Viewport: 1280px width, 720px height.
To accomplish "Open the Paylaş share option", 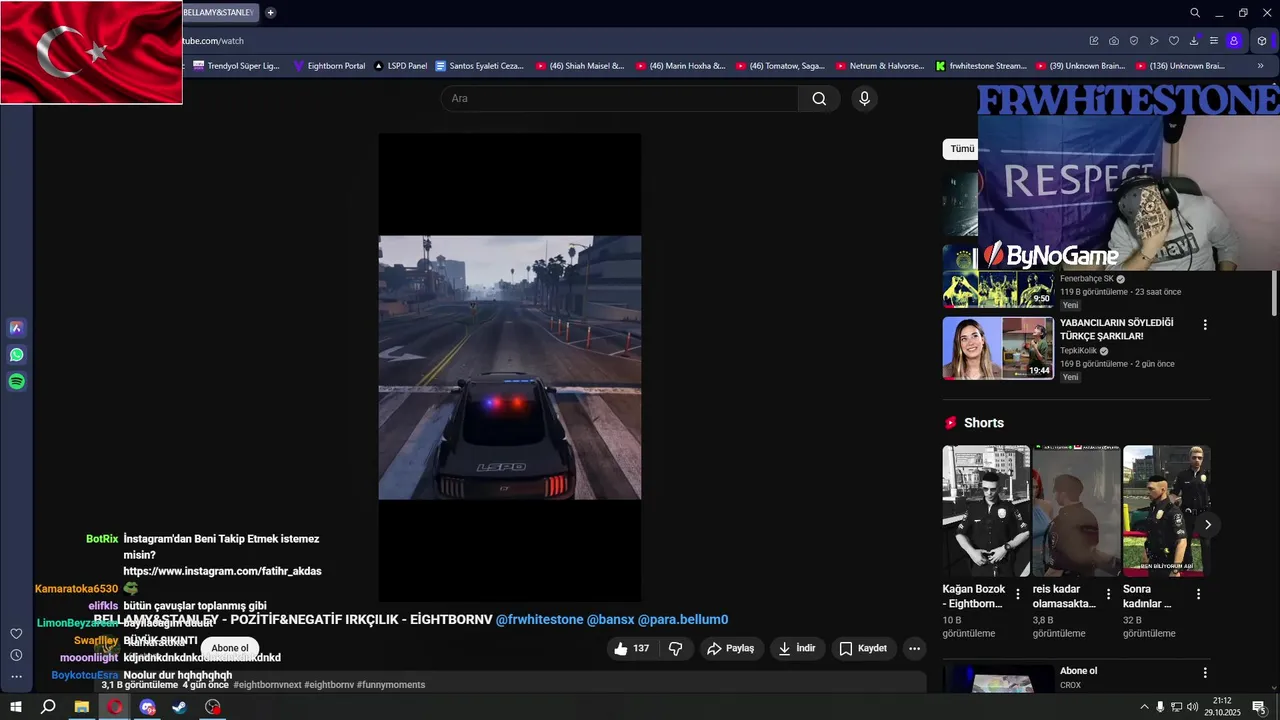I will [730, 648].
